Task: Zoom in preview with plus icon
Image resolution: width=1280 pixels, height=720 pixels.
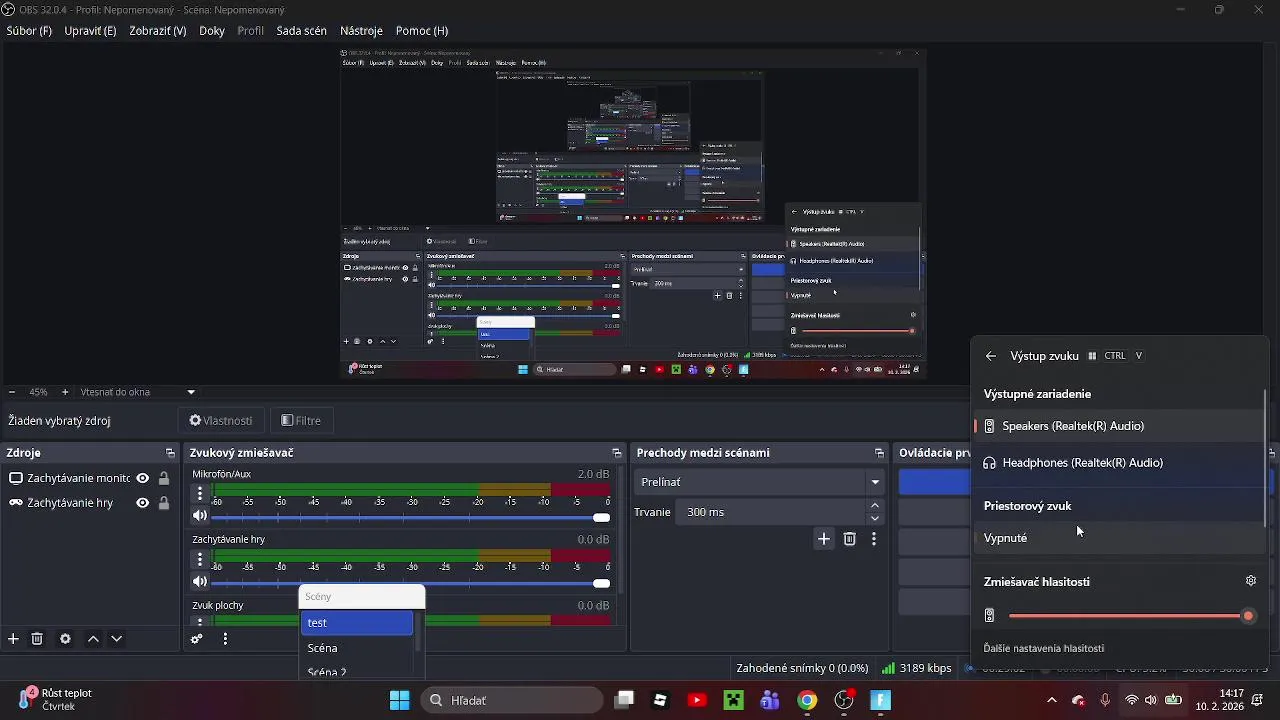Action: pos(65,392)
